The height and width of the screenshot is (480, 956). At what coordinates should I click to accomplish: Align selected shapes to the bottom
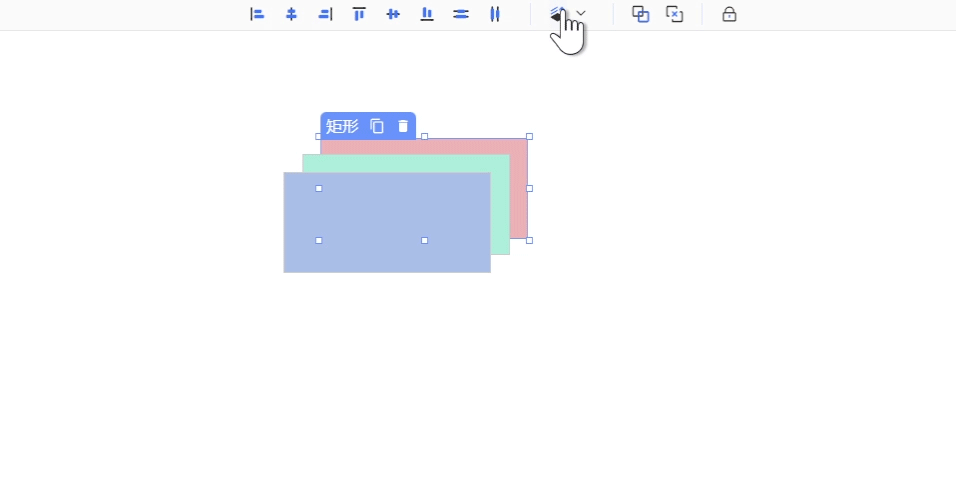[427, 14]
